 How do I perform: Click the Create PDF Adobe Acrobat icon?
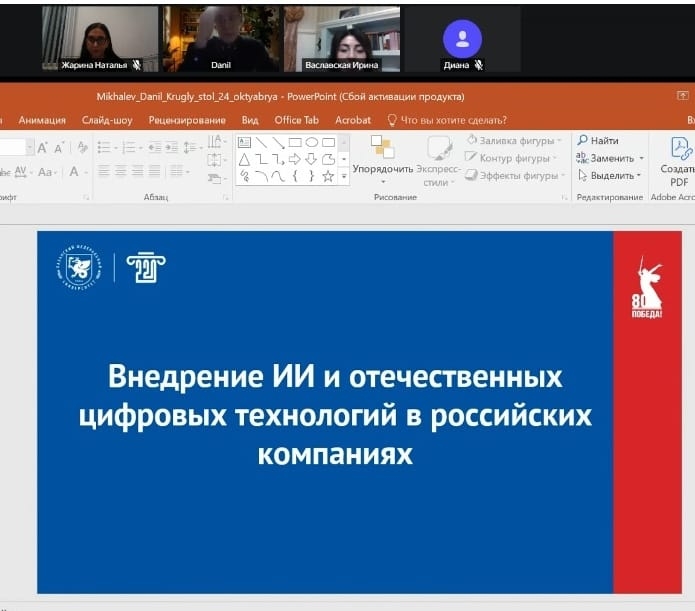click(x=680, y=160)
